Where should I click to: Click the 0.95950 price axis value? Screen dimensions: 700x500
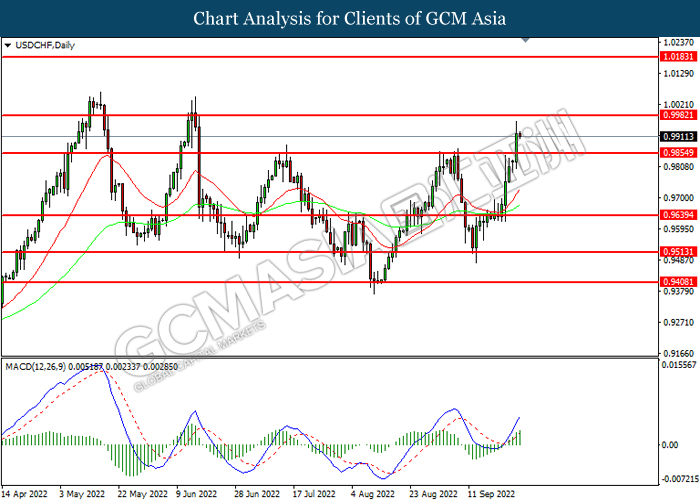coord(679,229)
